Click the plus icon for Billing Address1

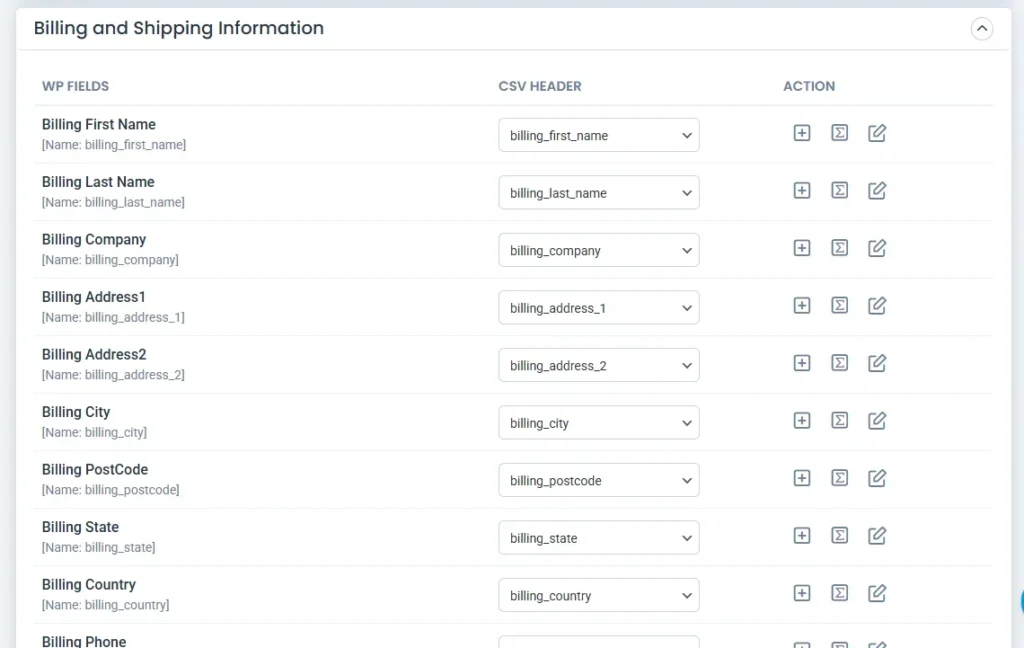coord(801,305)
